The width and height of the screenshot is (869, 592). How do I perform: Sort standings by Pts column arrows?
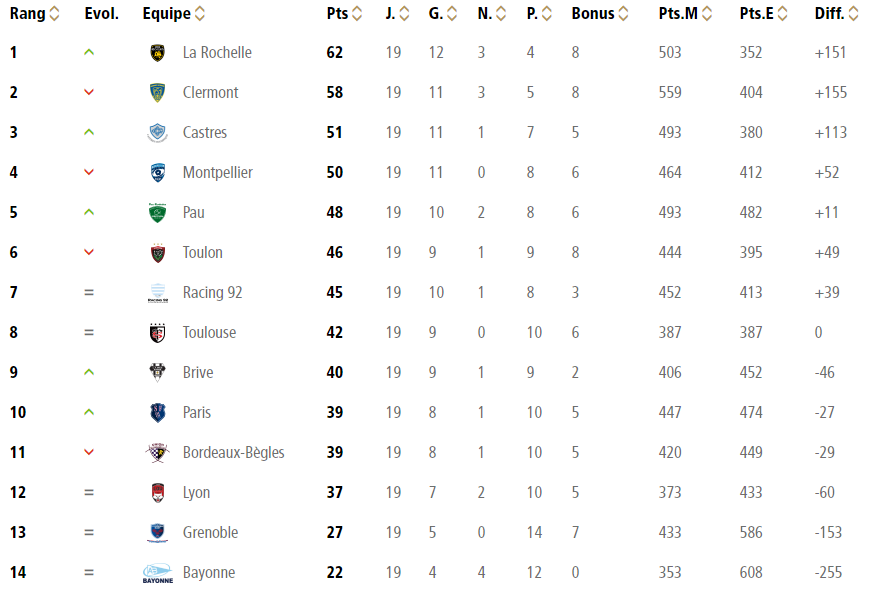(x=357, y=14)
